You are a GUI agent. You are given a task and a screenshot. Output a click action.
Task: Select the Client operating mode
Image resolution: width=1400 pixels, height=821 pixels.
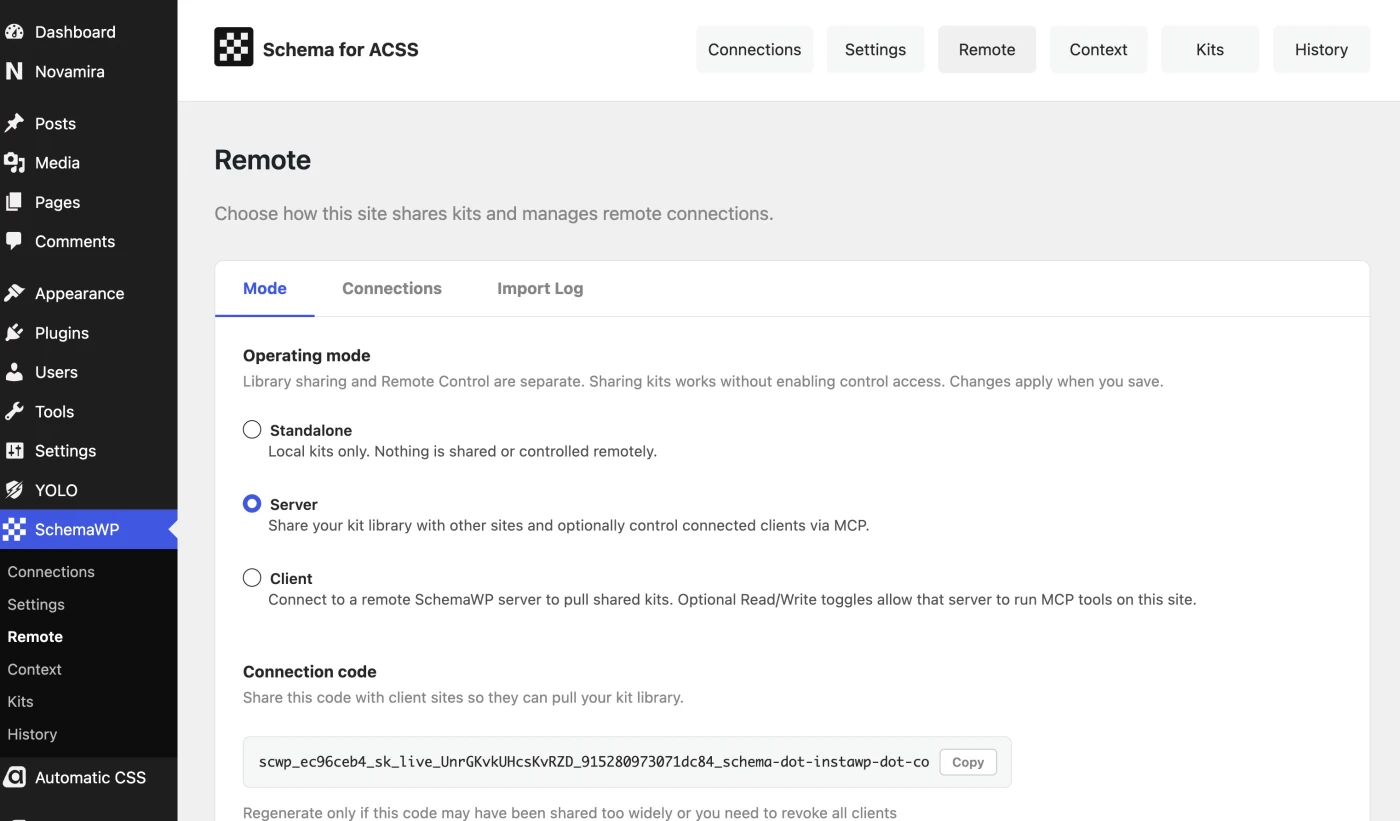click(252, 578)
